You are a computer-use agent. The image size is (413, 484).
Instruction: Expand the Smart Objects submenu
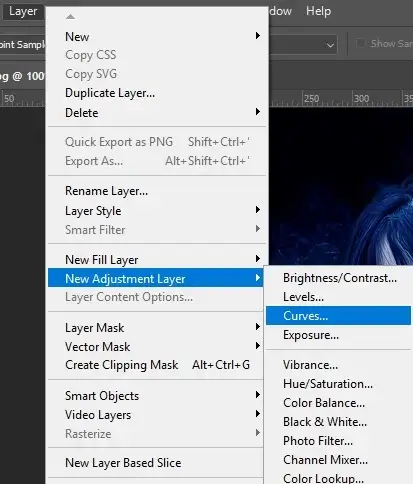click(157, 396)
